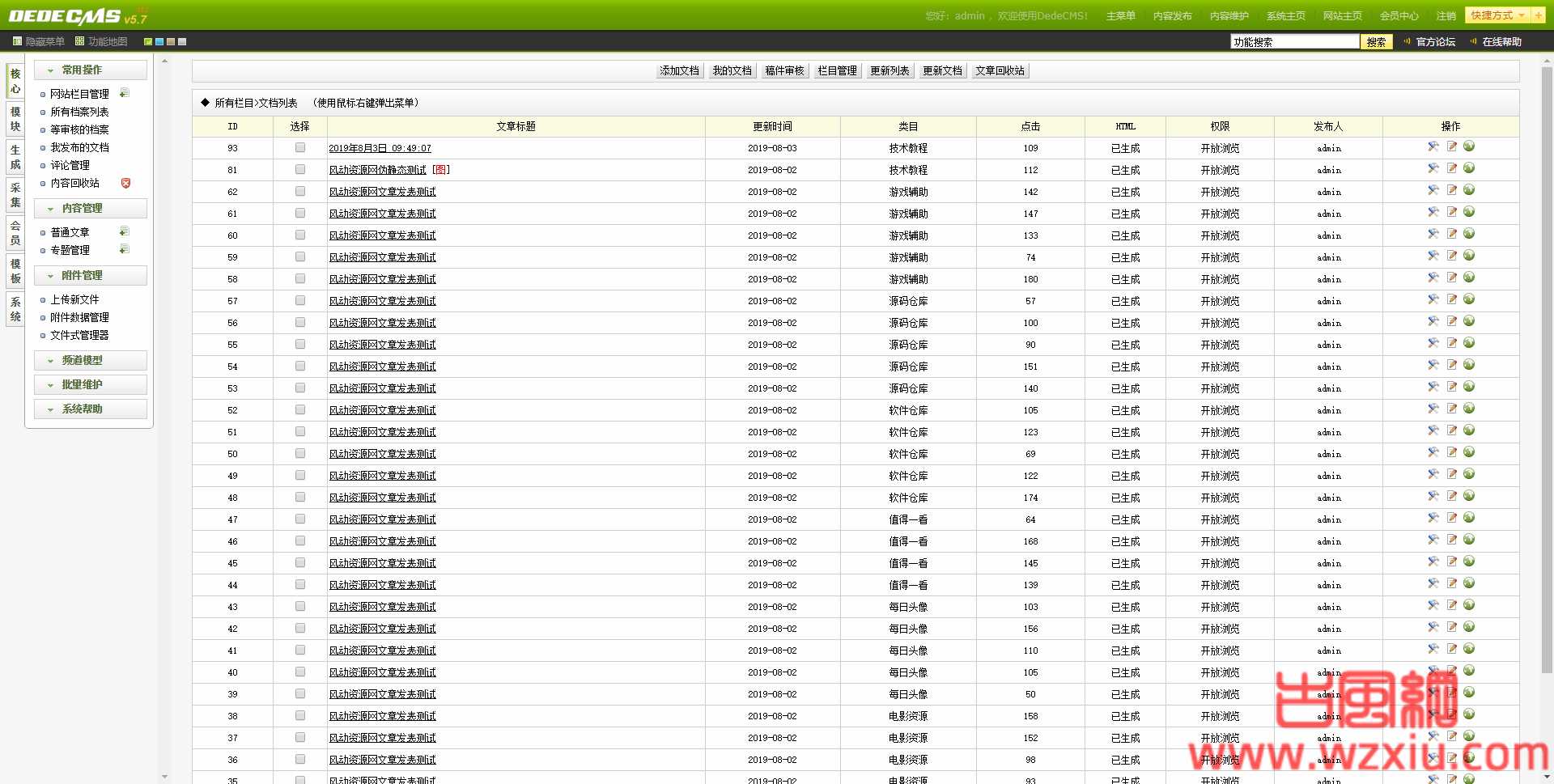Switch to the 采集 side tab

(15, 195)
